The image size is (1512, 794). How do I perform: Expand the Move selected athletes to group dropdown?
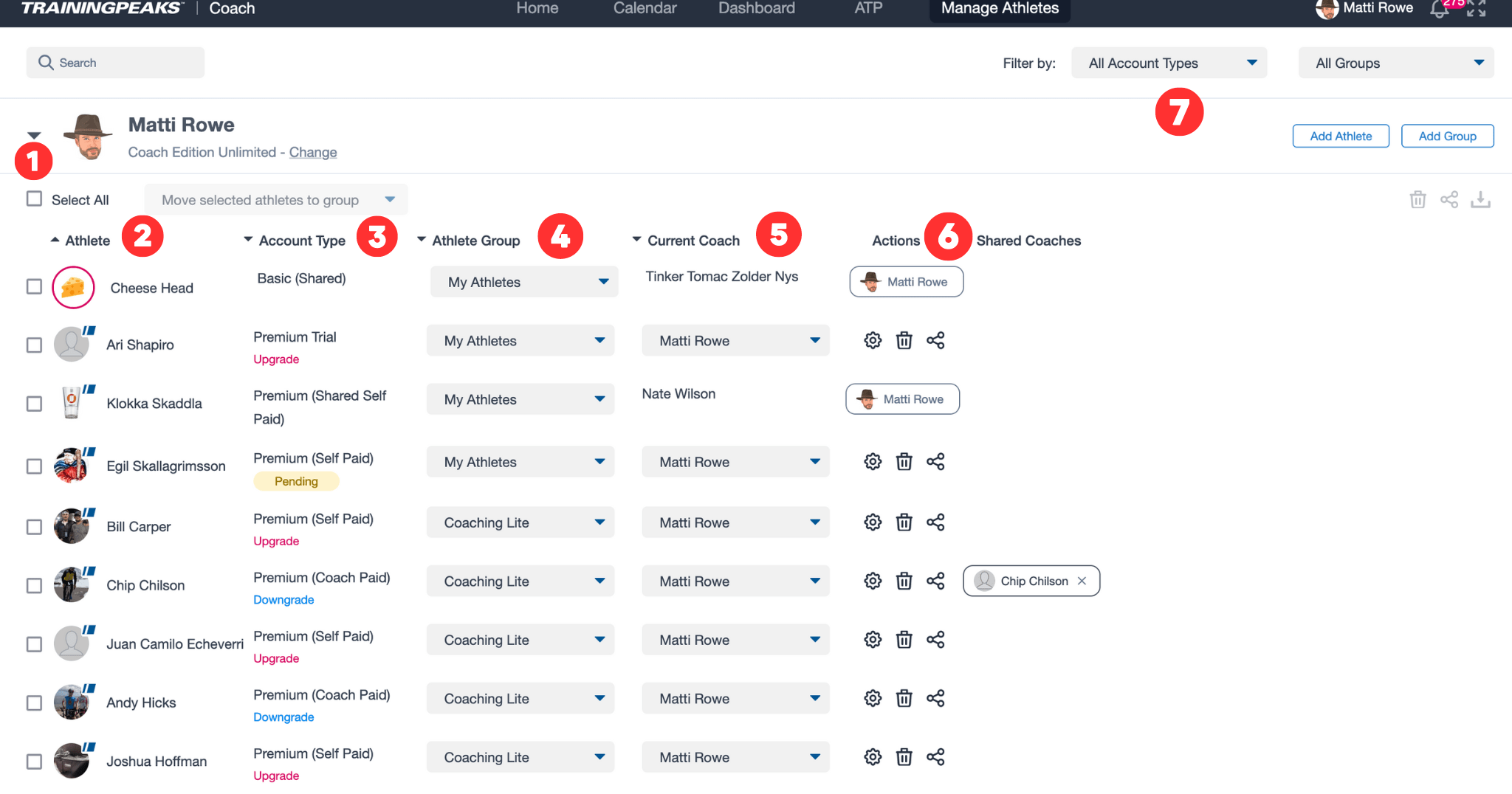276,199
